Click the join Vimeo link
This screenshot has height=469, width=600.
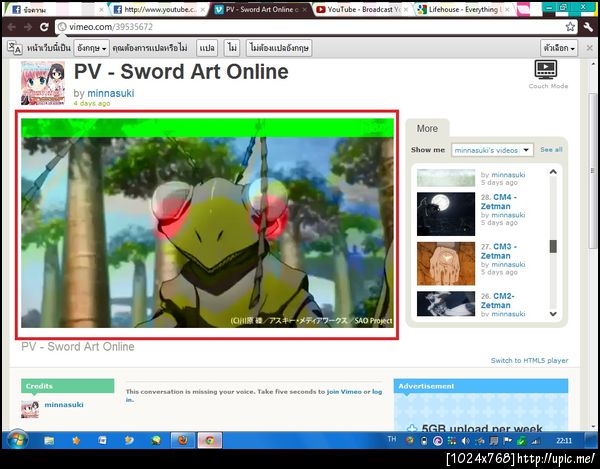(344, 392)
